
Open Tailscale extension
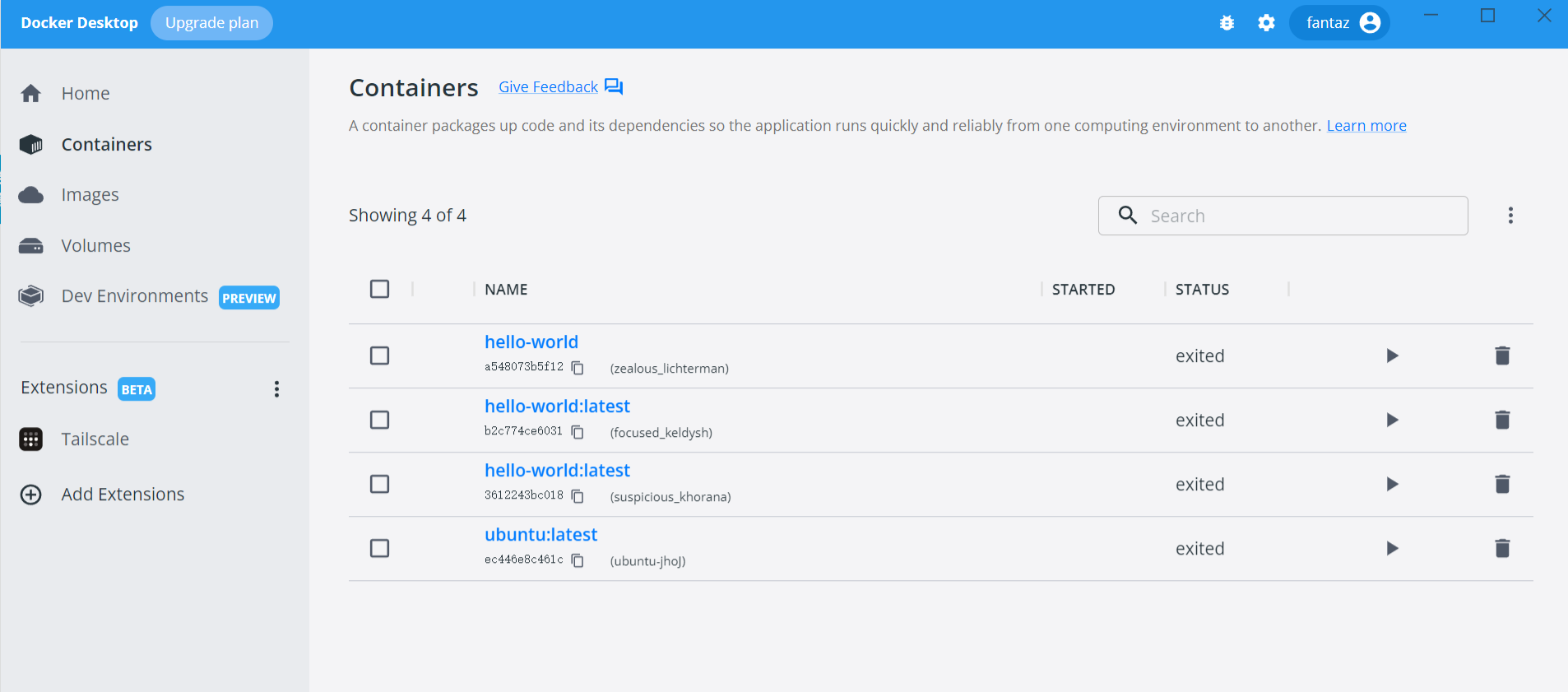click(x=95, y=439)
